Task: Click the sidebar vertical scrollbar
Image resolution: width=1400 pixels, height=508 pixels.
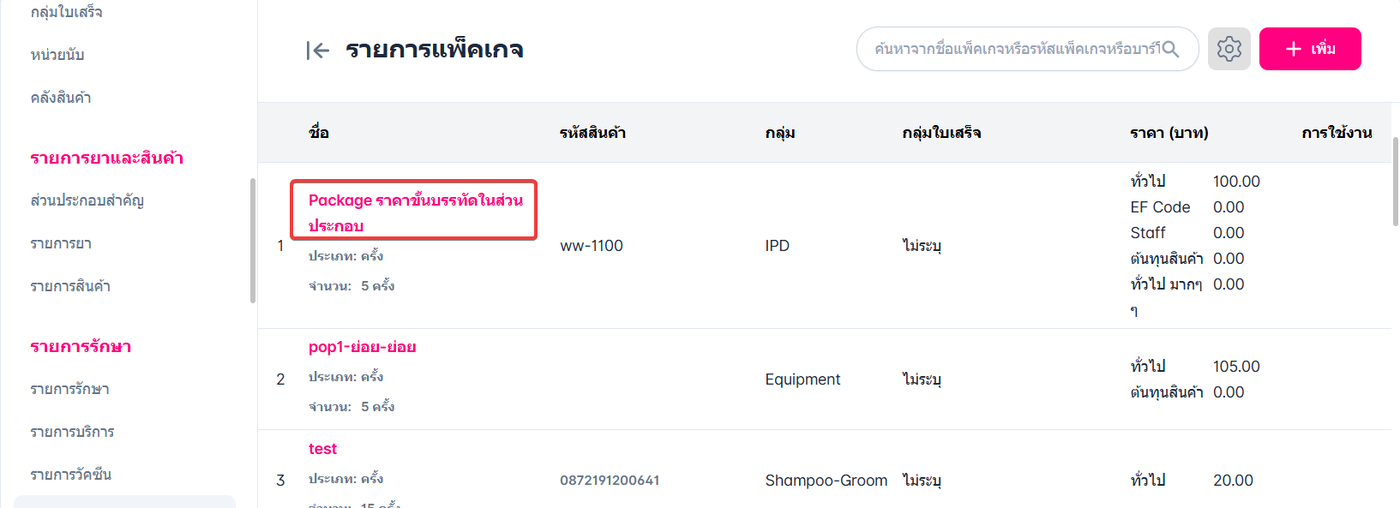Action: click(252, 240)
